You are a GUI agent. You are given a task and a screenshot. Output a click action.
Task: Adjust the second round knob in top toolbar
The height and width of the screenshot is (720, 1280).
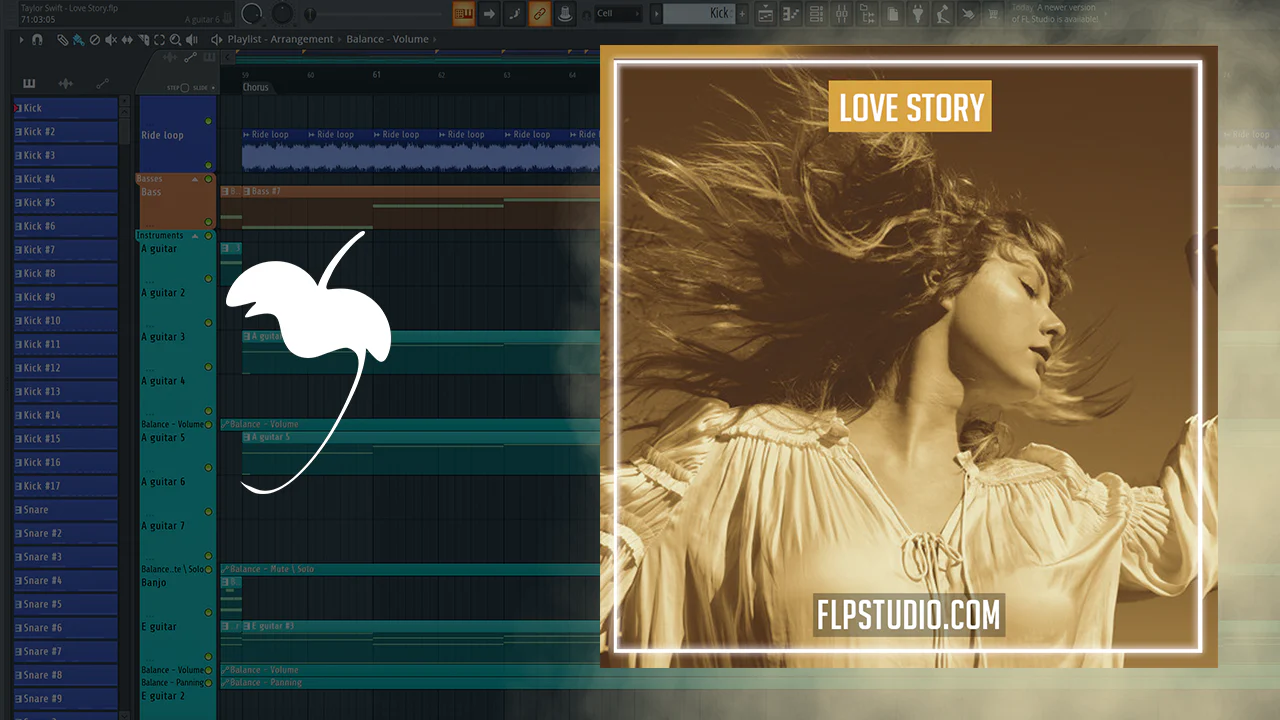point(283,14)
